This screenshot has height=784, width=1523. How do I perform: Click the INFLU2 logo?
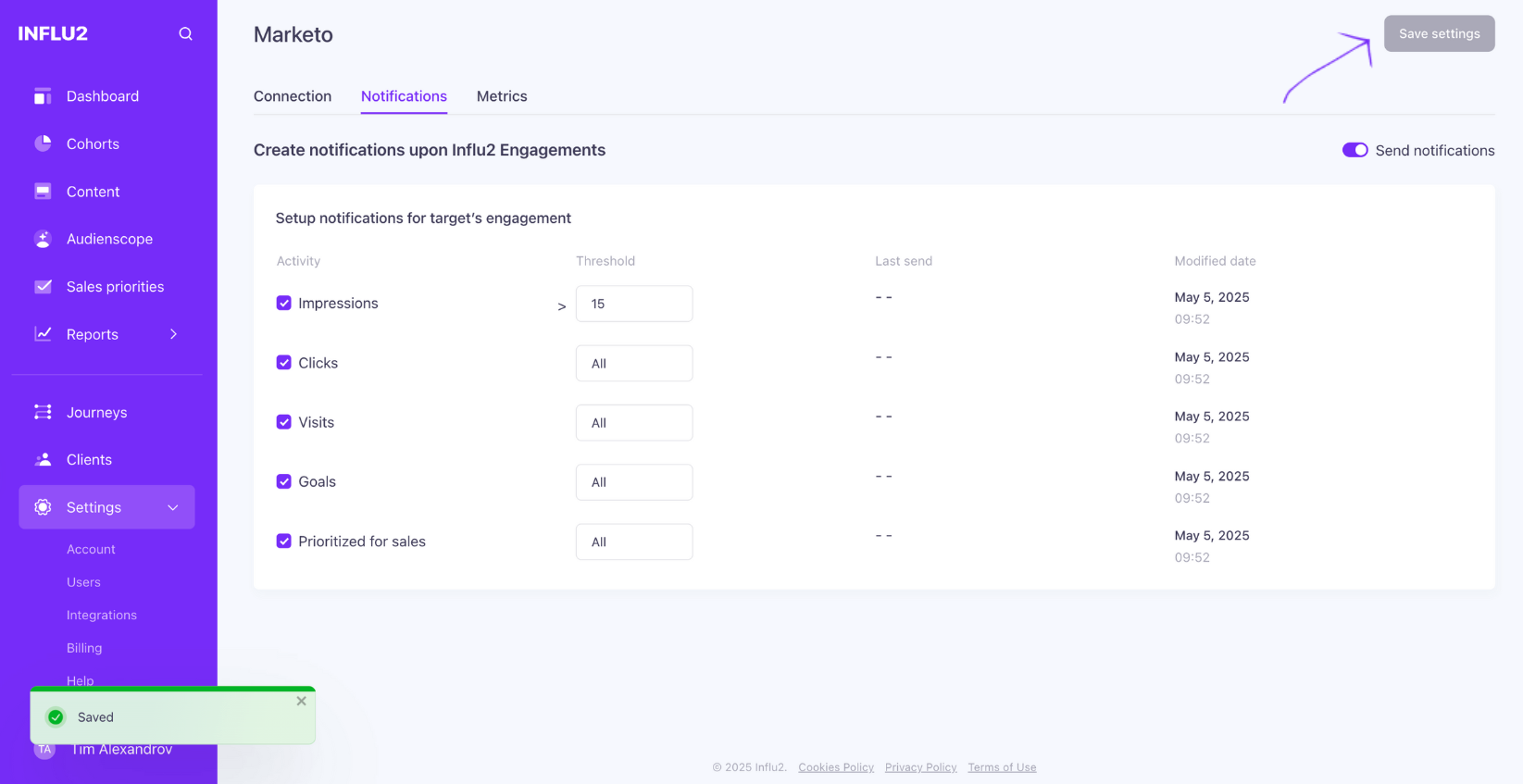53,34
